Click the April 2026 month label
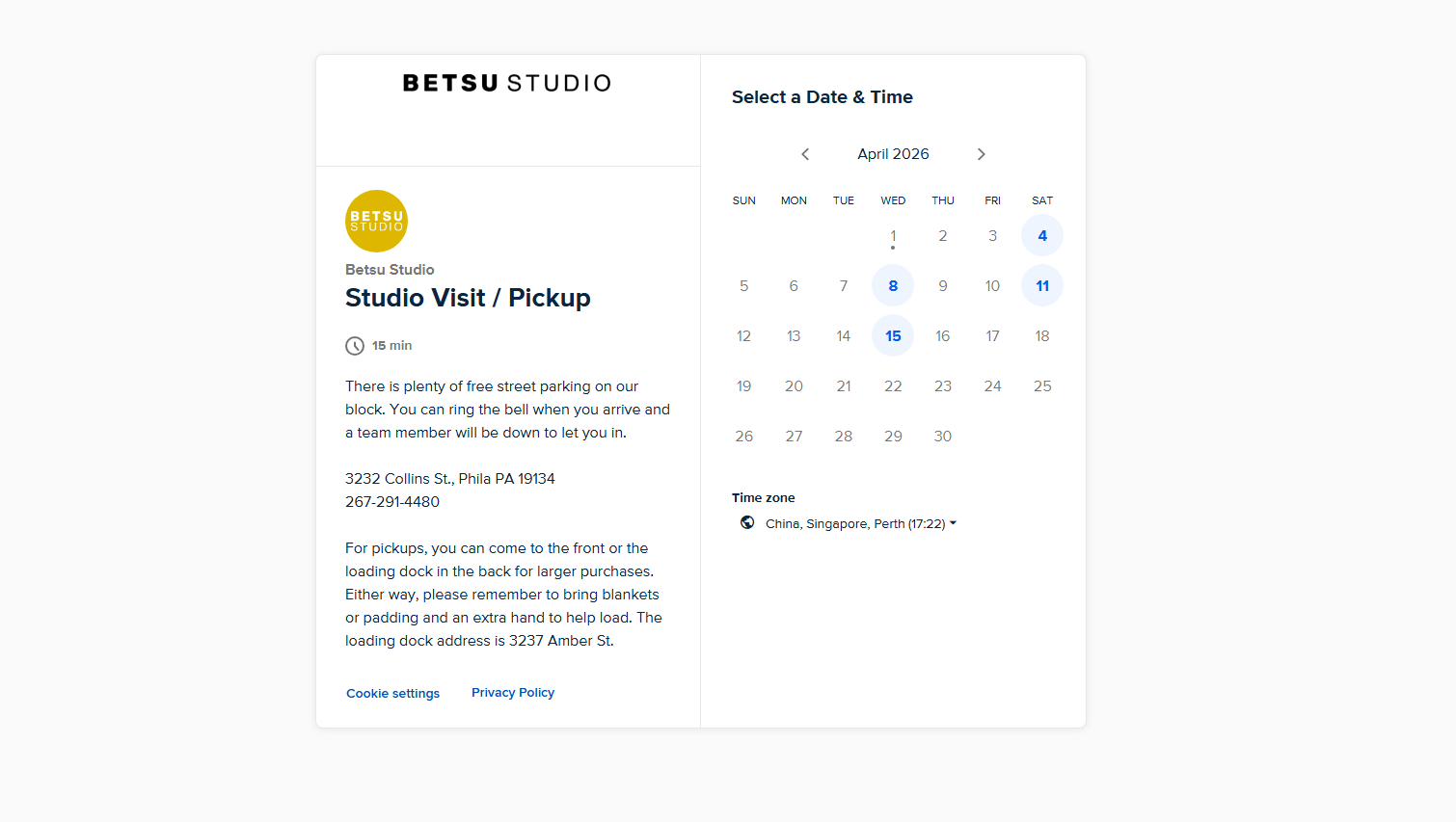 pos(893,154)
